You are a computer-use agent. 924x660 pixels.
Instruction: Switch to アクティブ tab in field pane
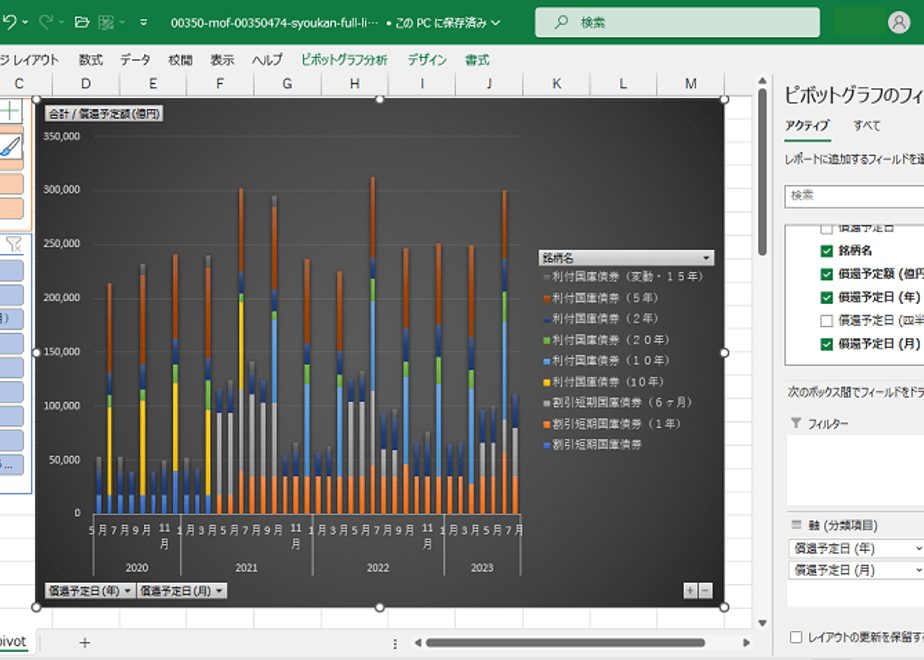coord(807,126)
